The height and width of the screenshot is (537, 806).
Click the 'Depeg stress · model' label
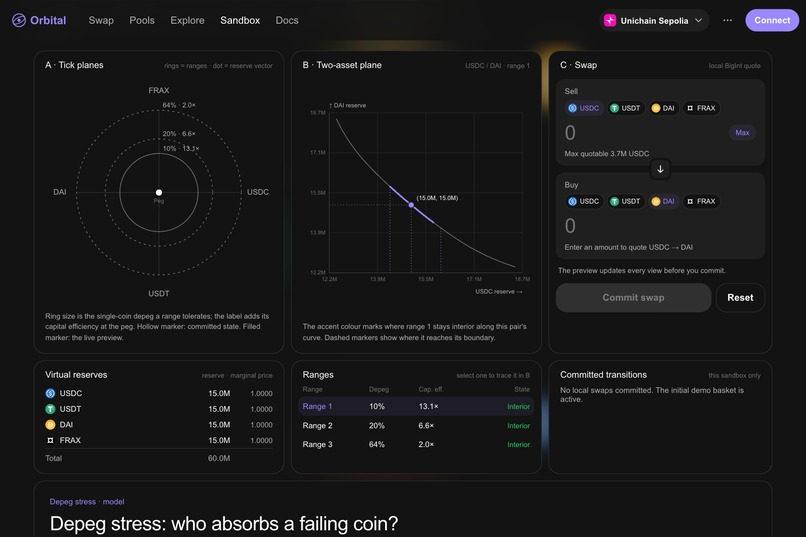click(x=87, y=502)
